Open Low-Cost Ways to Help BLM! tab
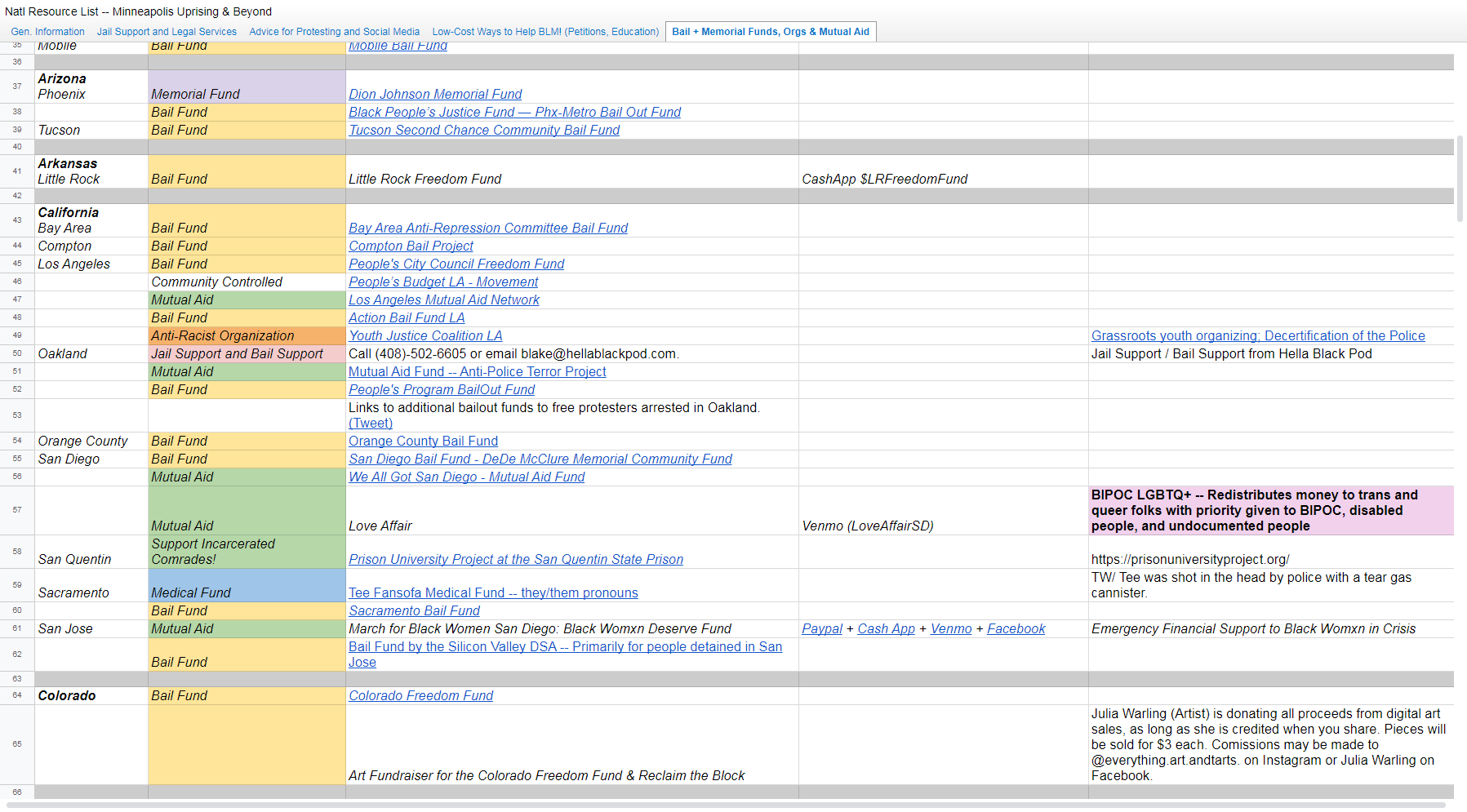1467x812 pixels. [545, 32]
